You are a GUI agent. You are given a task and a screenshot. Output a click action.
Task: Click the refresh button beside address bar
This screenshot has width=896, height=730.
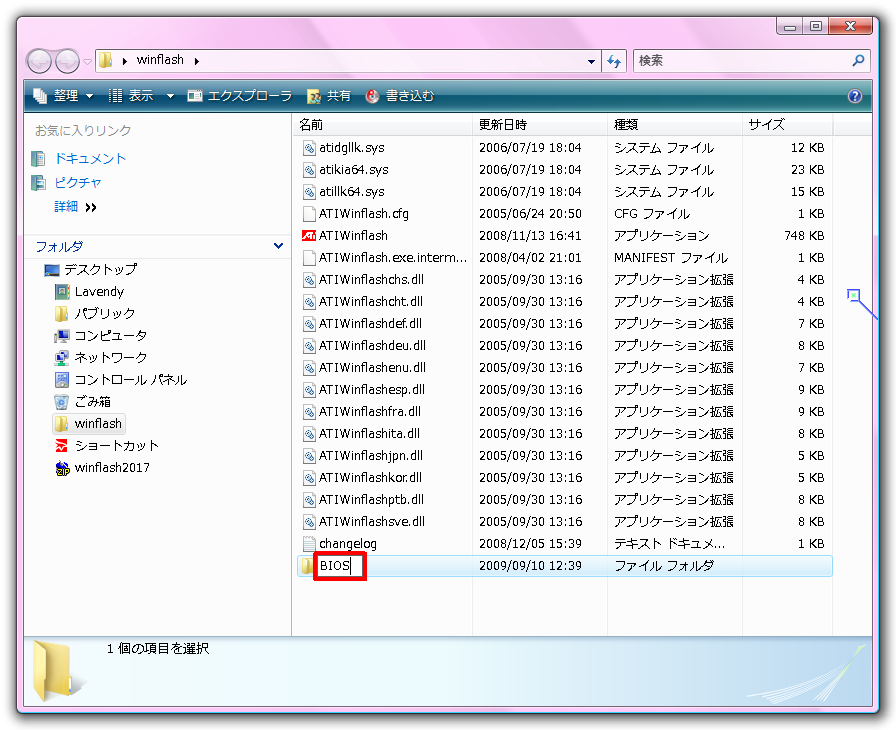614,61
